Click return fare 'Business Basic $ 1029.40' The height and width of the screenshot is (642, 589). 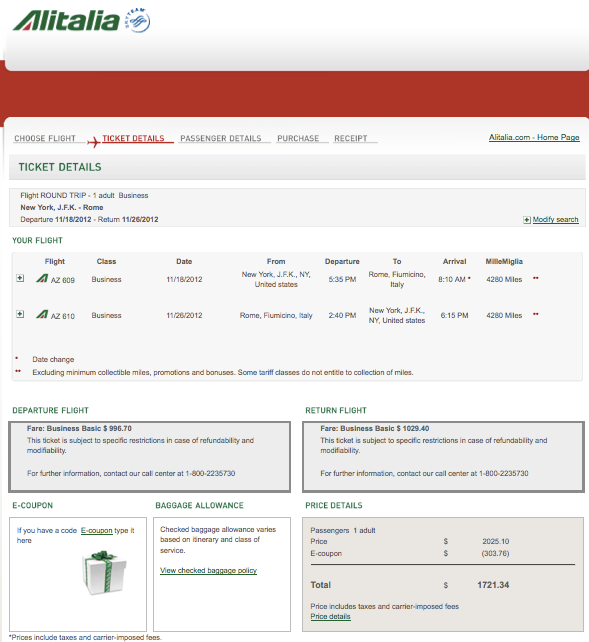385,429
